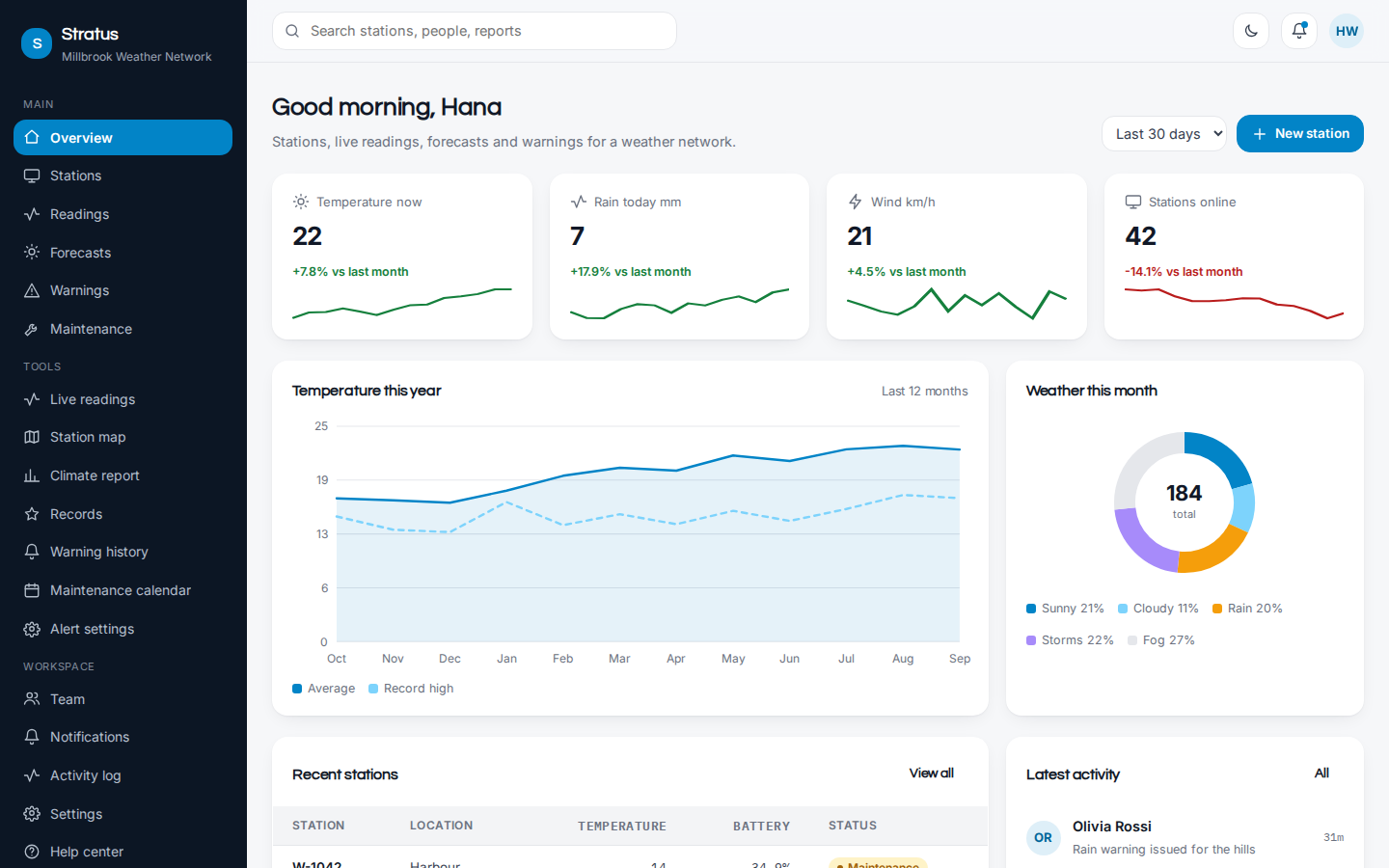
Task: Click the Alert settings gear icon
Action: 32,629
